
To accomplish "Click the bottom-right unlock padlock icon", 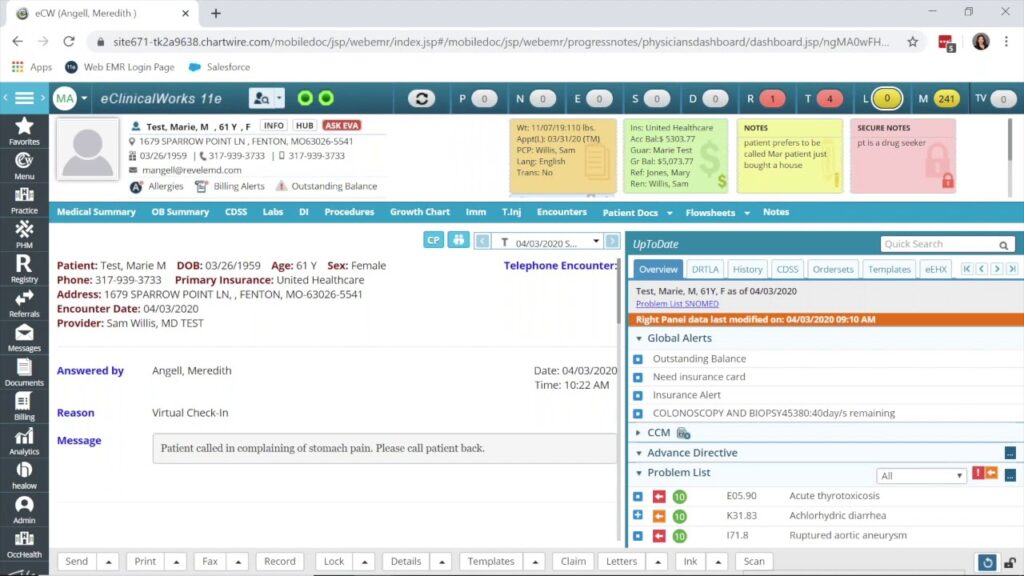I will (x=1010, y=562).
